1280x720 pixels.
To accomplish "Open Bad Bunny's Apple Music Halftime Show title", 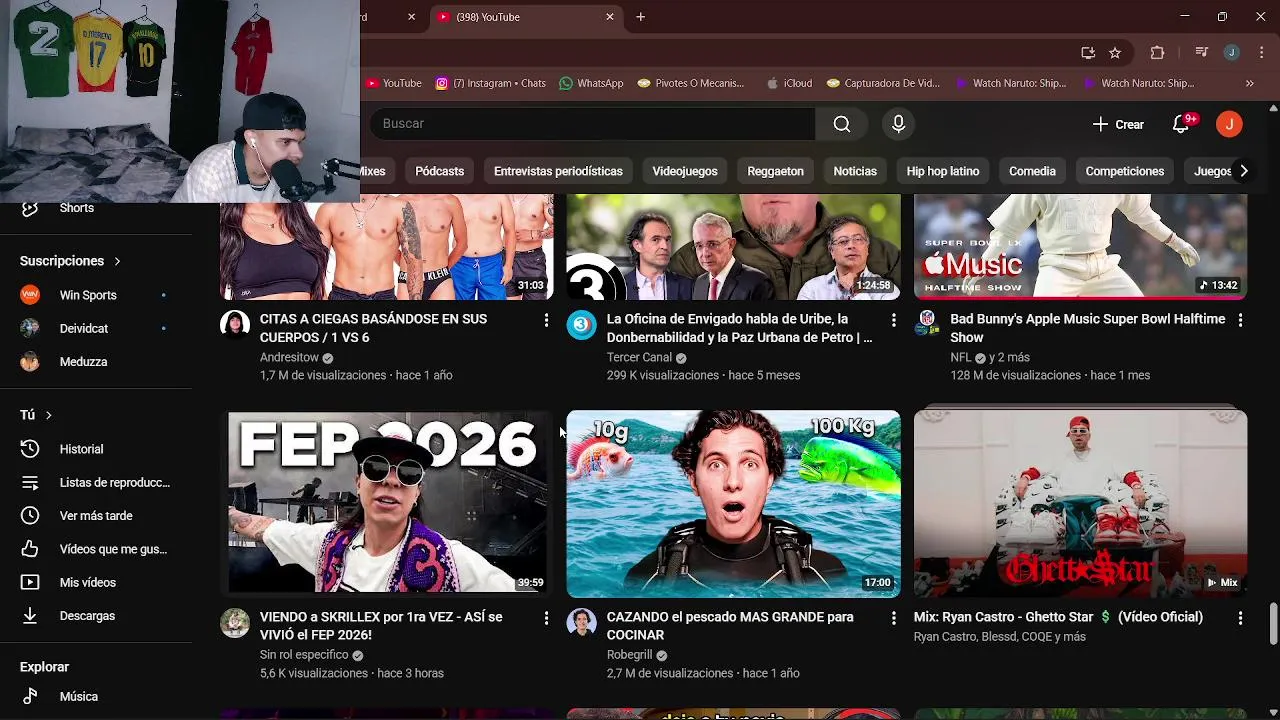I will [x=1087, y=328].
